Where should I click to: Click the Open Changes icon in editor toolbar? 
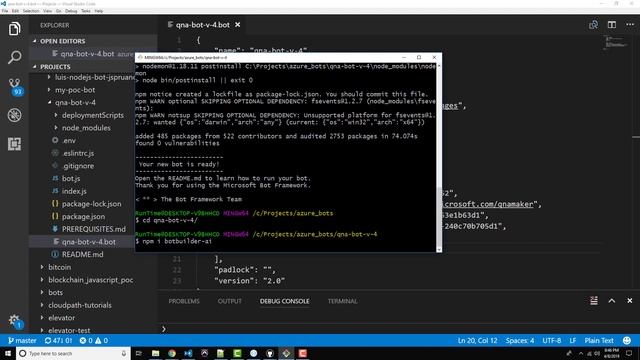point(593,25)
